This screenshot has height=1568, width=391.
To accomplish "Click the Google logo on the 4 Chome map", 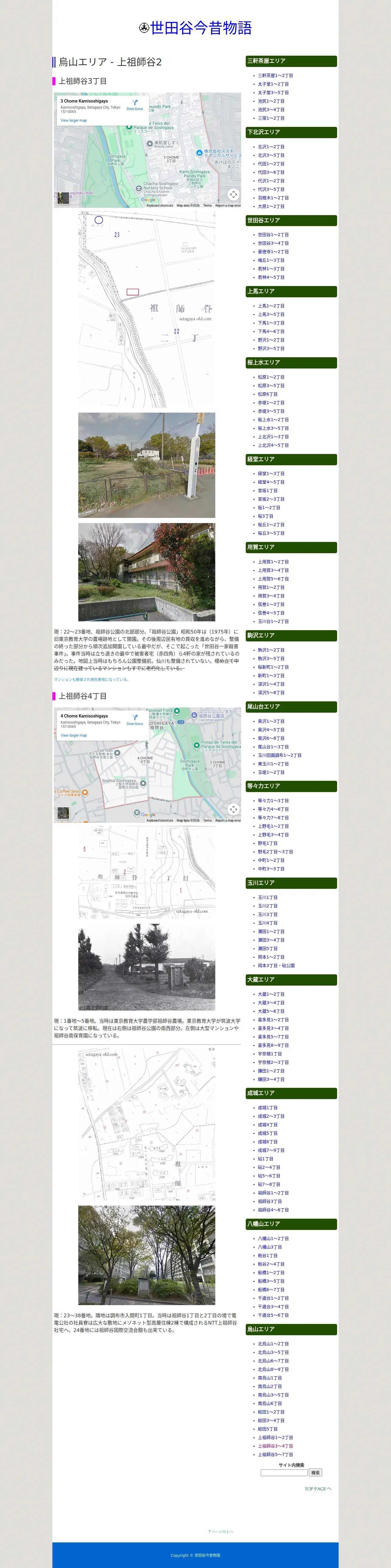I will (149, 815).
